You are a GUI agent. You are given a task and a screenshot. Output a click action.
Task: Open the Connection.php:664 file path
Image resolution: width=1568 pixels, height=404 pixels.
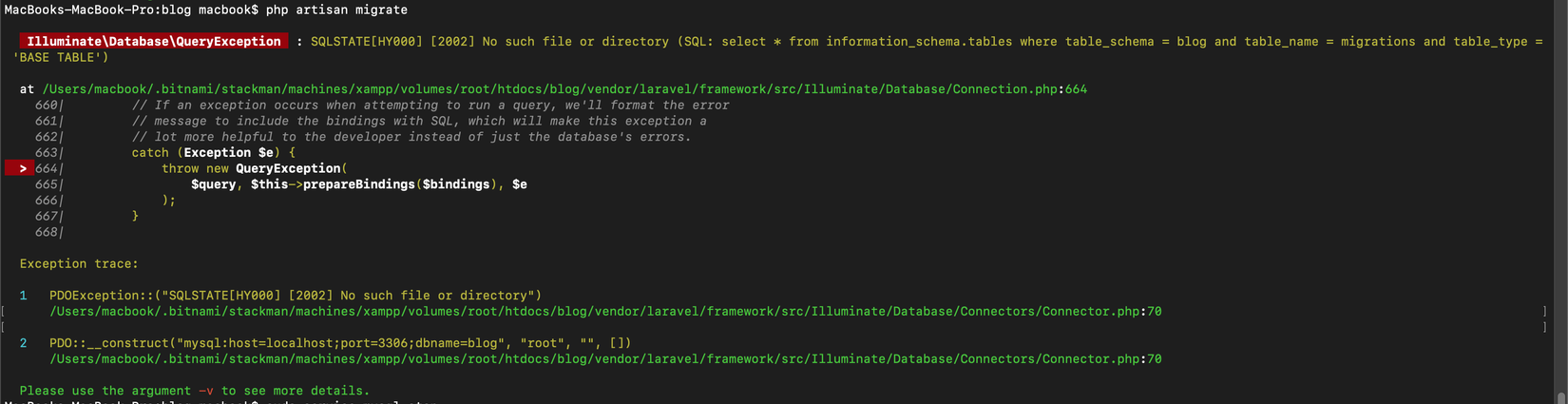coord(564,89)
